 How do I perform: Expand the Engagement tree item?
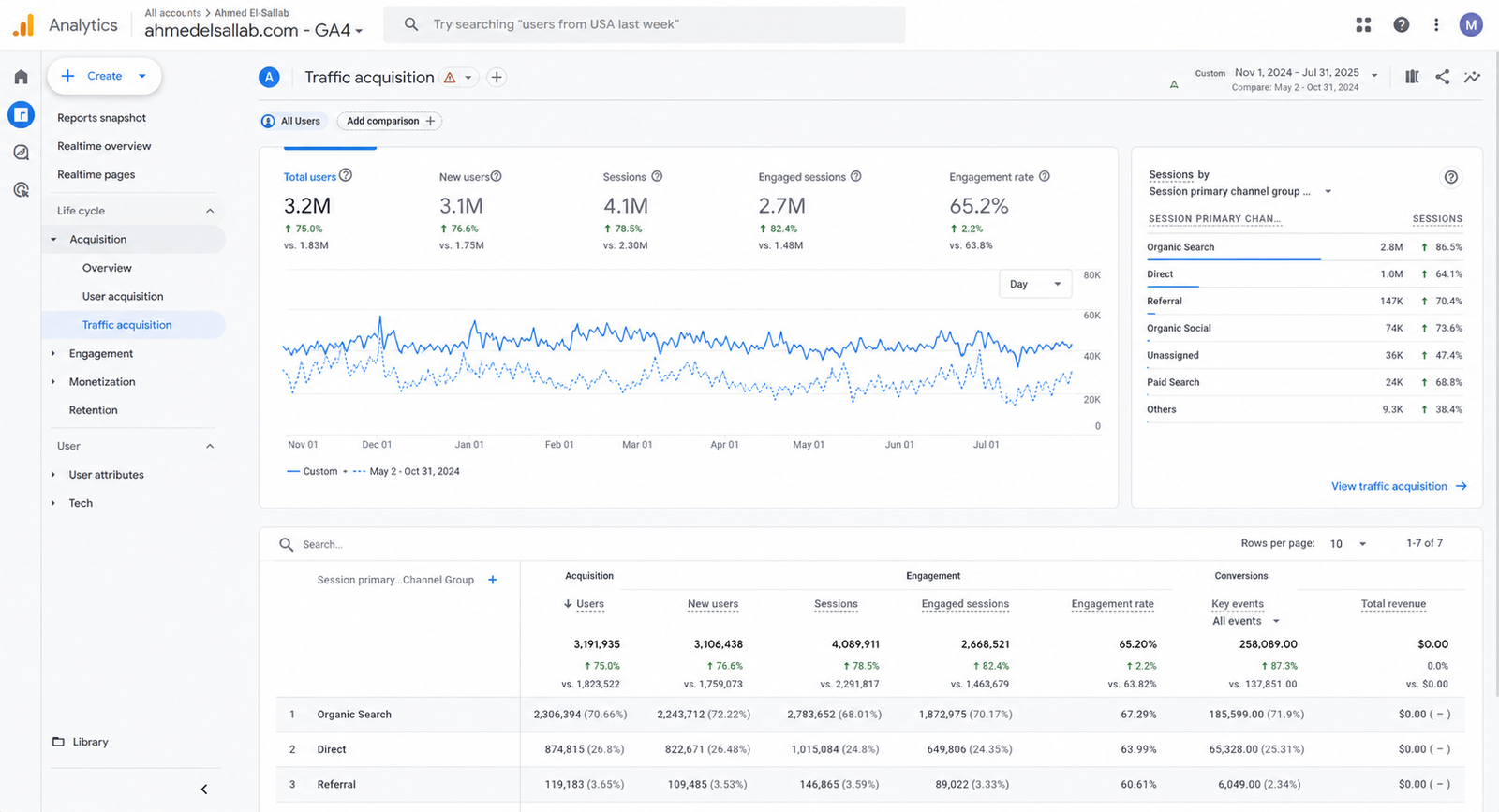[x=53, y=353]
